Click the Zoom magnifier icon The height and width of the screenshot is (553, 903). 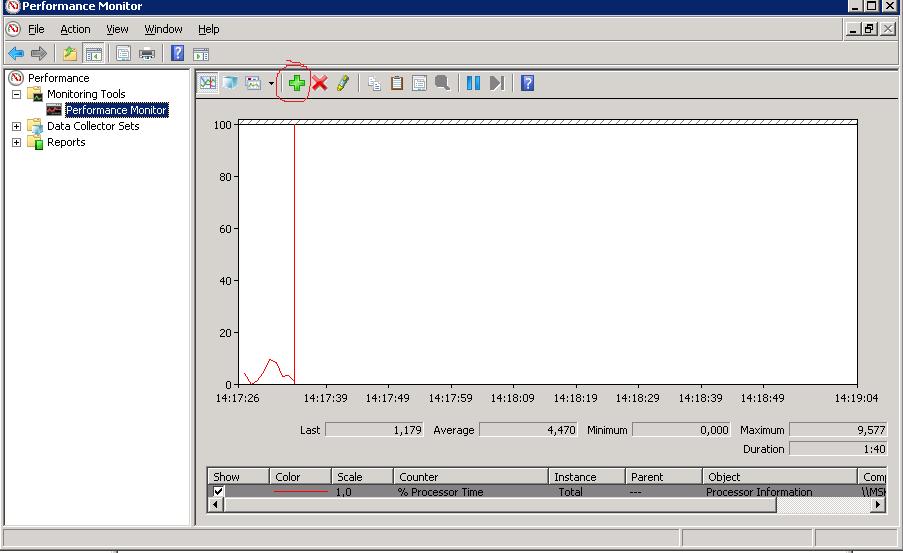(442, 83)
